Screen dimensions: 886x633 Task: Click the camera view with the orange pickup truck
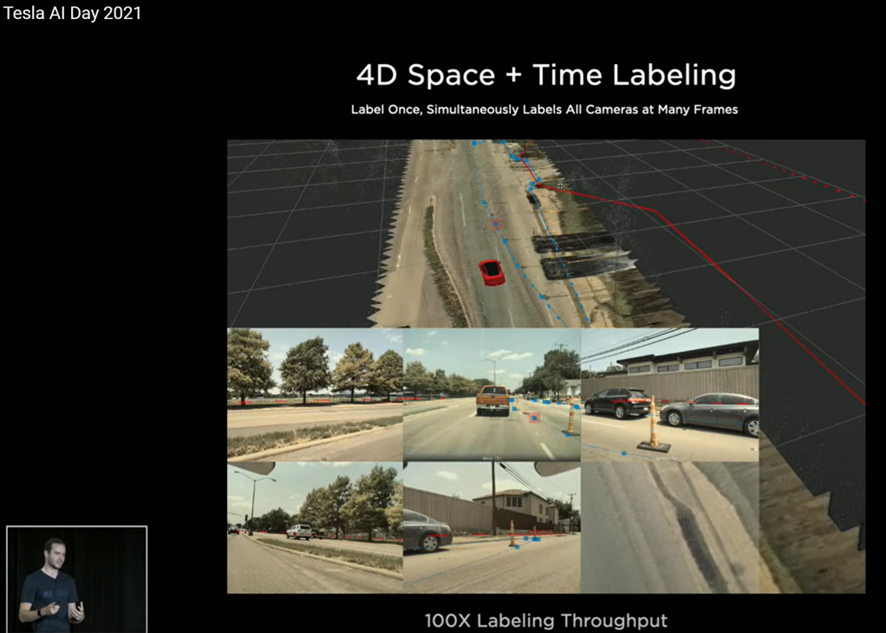pyautogui.click(x=492, y=394)
